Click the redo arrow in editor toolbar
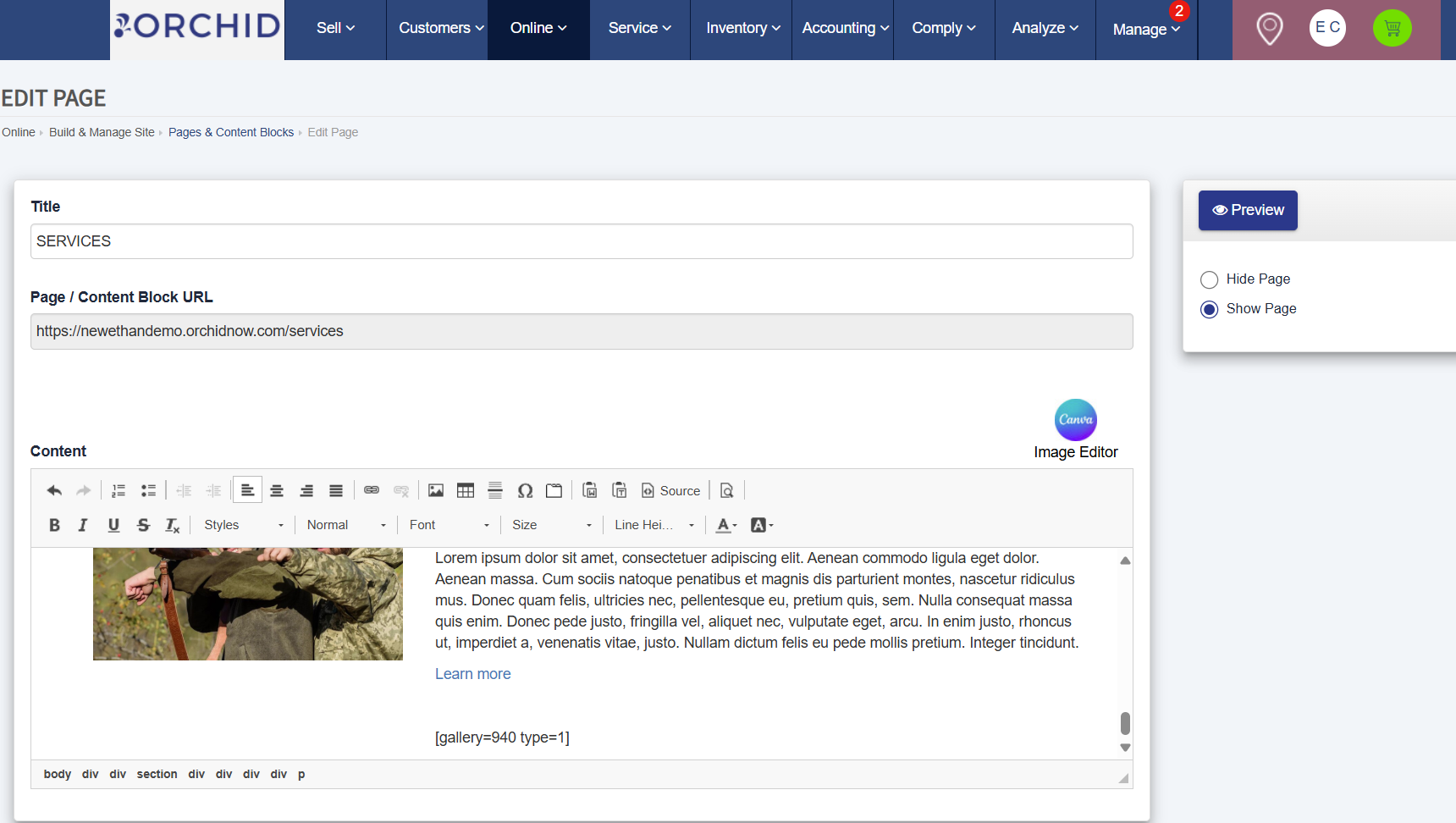The image size is (1456, 823). pyautogui.click(x=83, y=490)
